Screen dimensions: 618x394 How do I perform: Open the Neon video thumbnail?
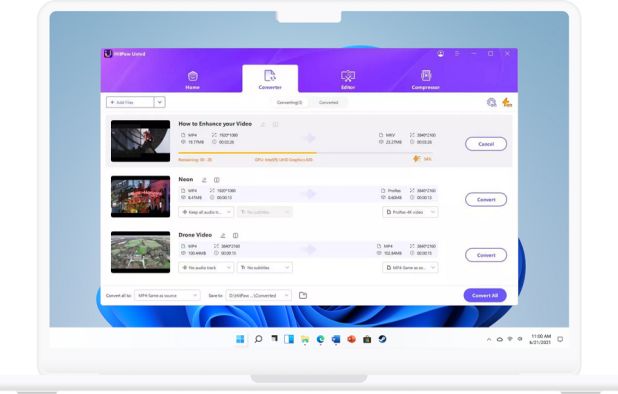(140, 197)
